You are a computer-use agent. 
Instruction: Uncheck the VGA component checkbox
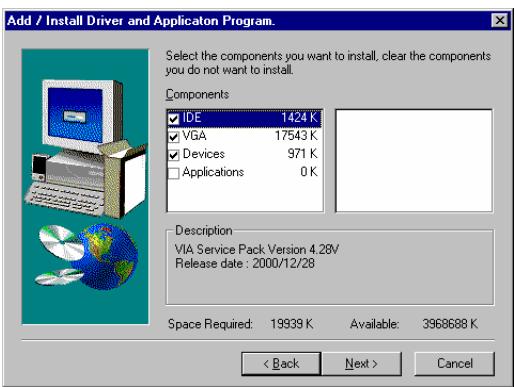point(173,137)
